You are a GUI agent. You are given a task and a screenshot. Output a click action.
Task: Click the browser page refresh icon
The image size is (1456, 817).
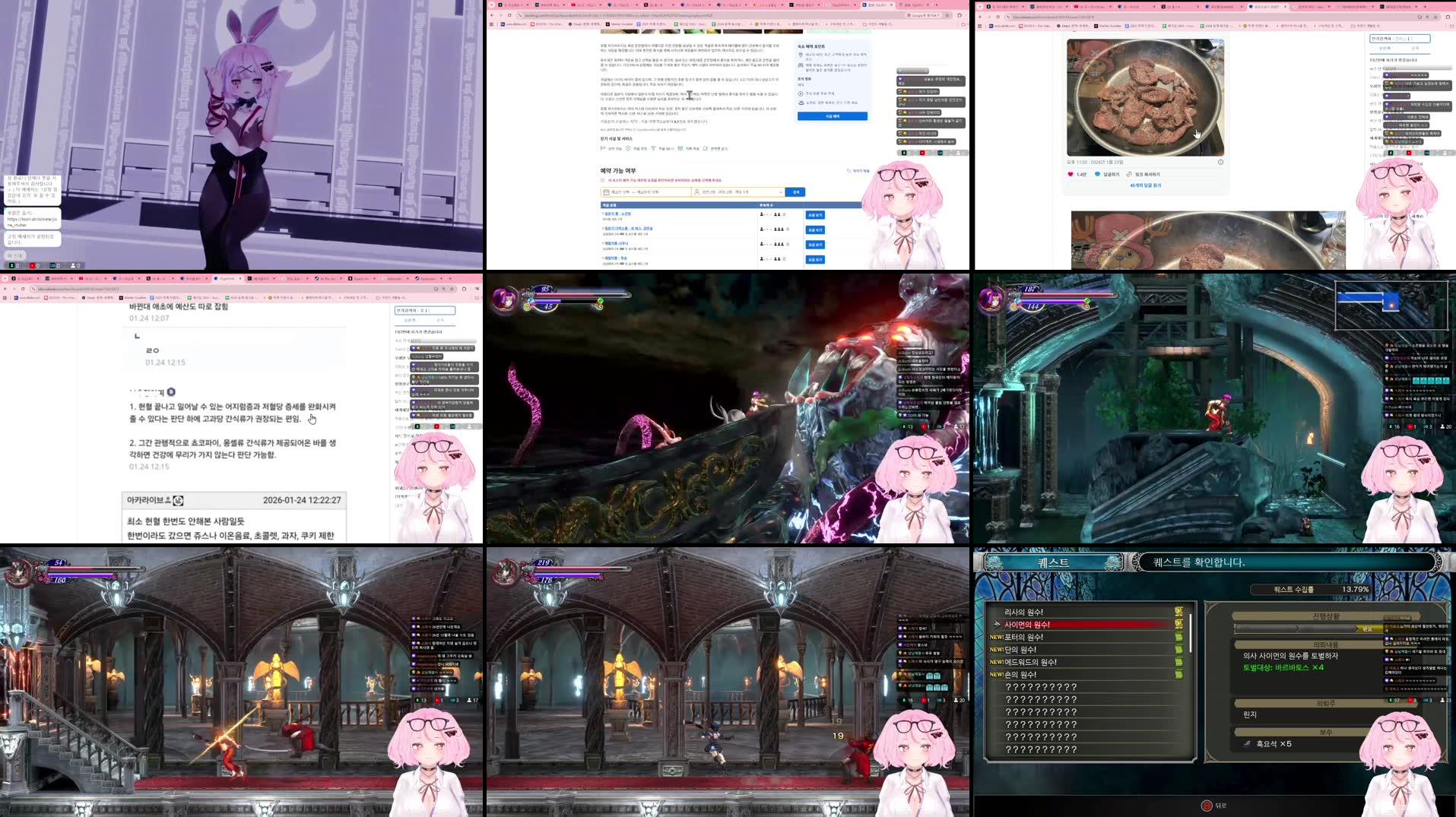pos(509,16)
